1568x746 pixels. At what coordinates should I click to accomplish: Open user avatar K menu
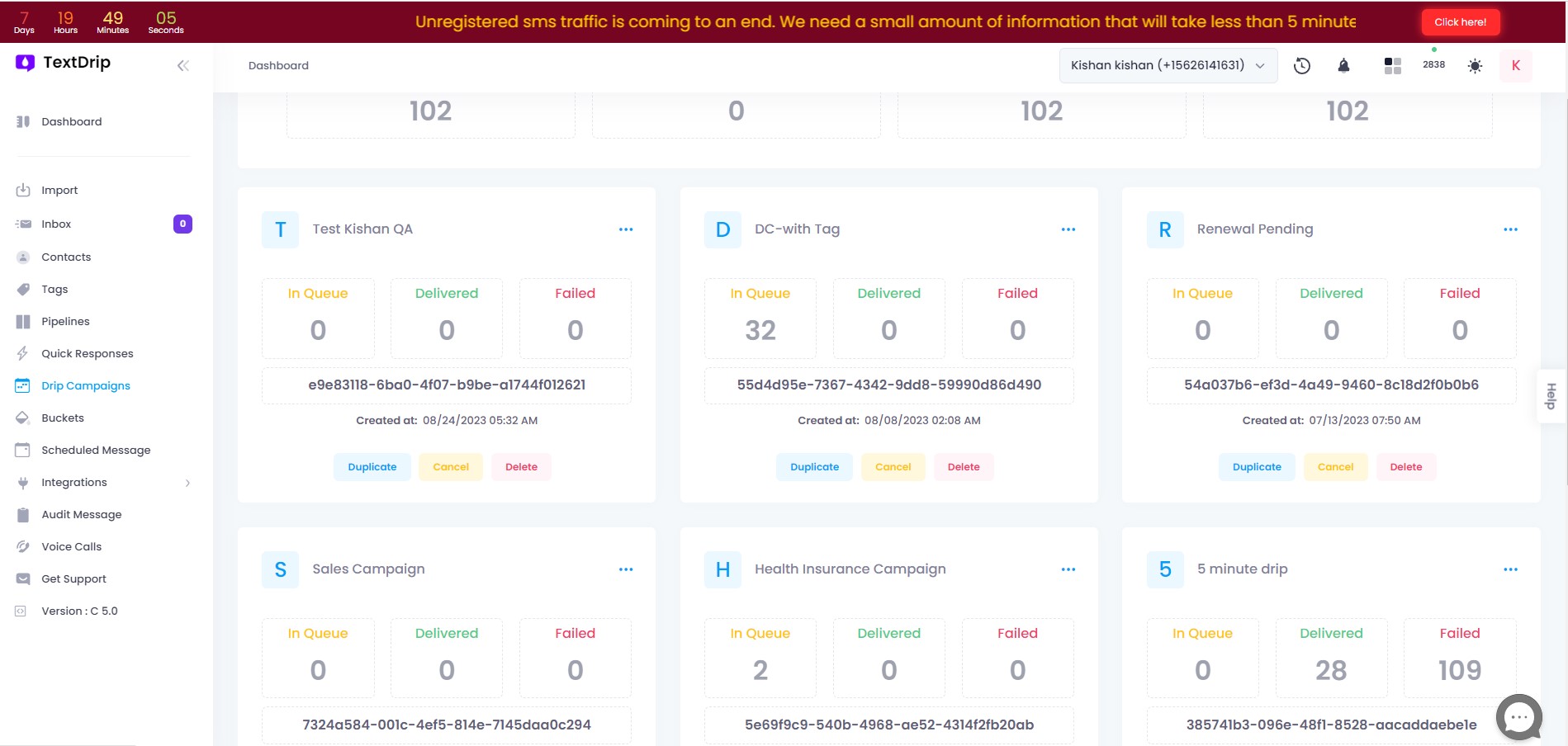pyautogui.click(x=1515, y=66)
